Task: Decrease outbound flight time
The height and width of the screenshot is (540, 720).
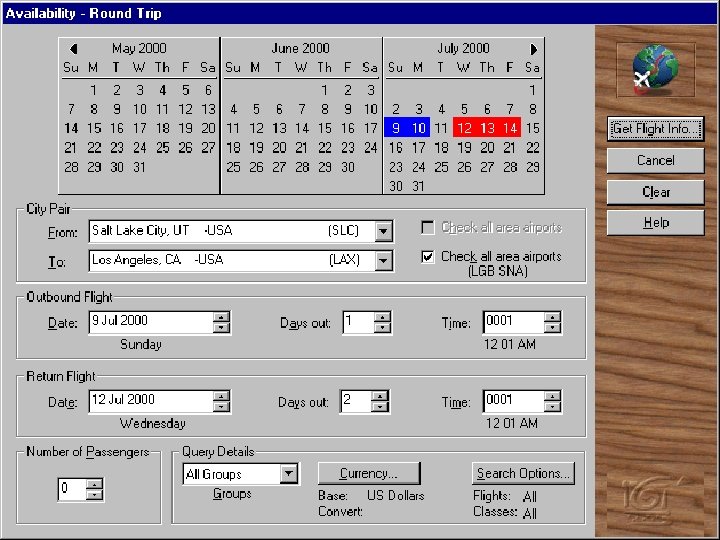Action: click(552, 327)
